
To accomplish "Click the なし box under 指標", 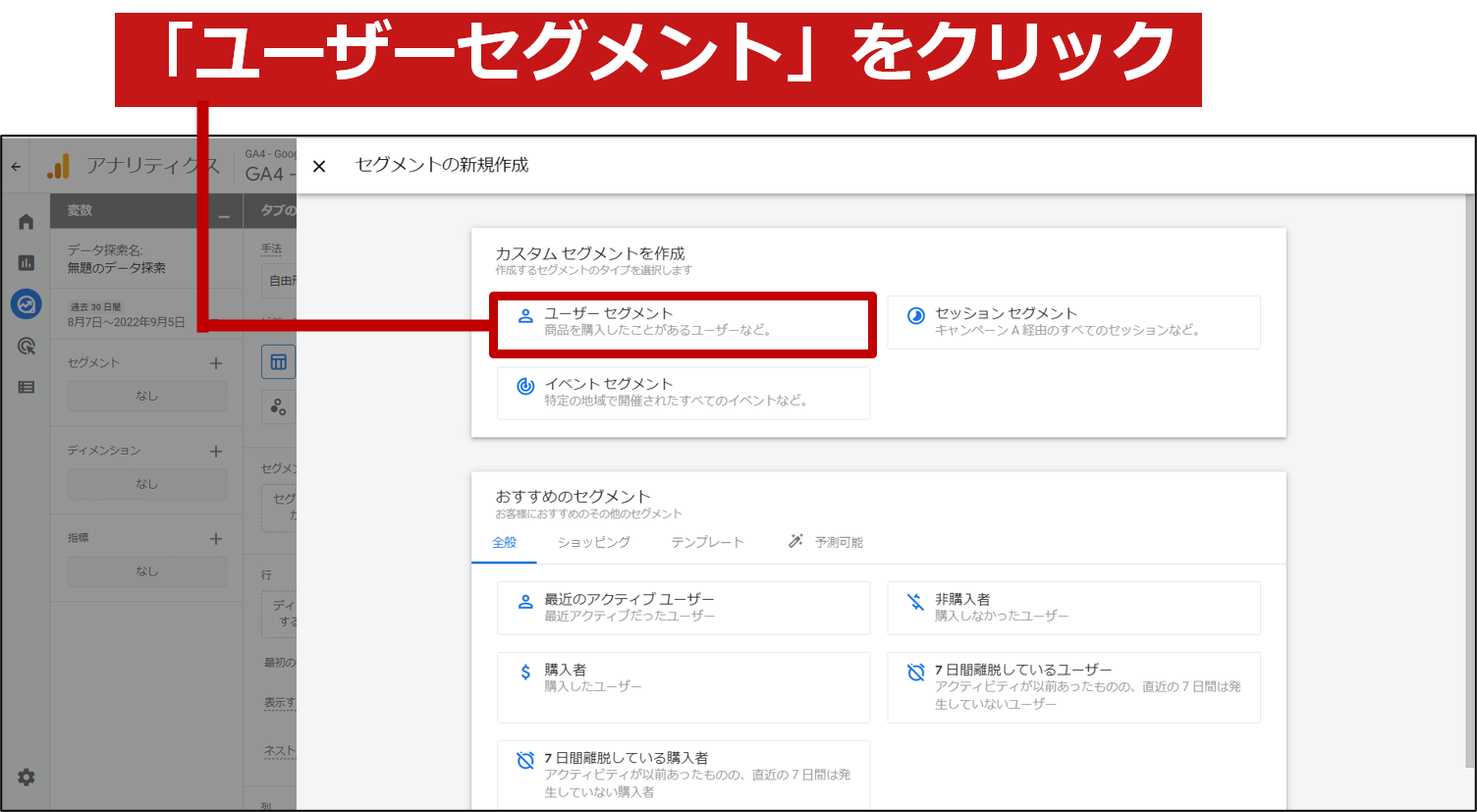I will [146, 571].
